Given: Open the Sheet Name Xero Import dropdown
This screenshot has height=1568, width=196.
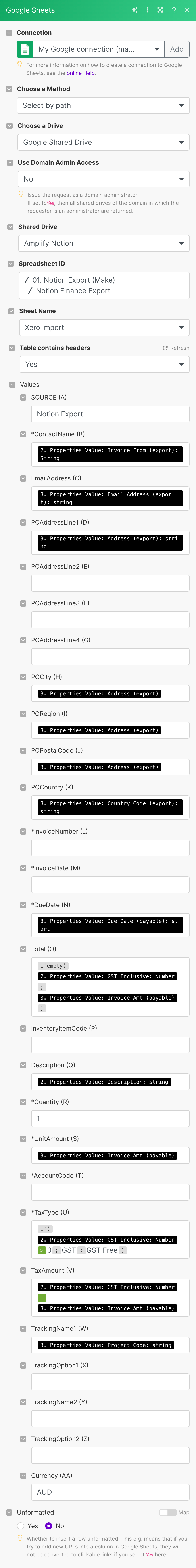Looking at the screenshot, I should point(104,328).
